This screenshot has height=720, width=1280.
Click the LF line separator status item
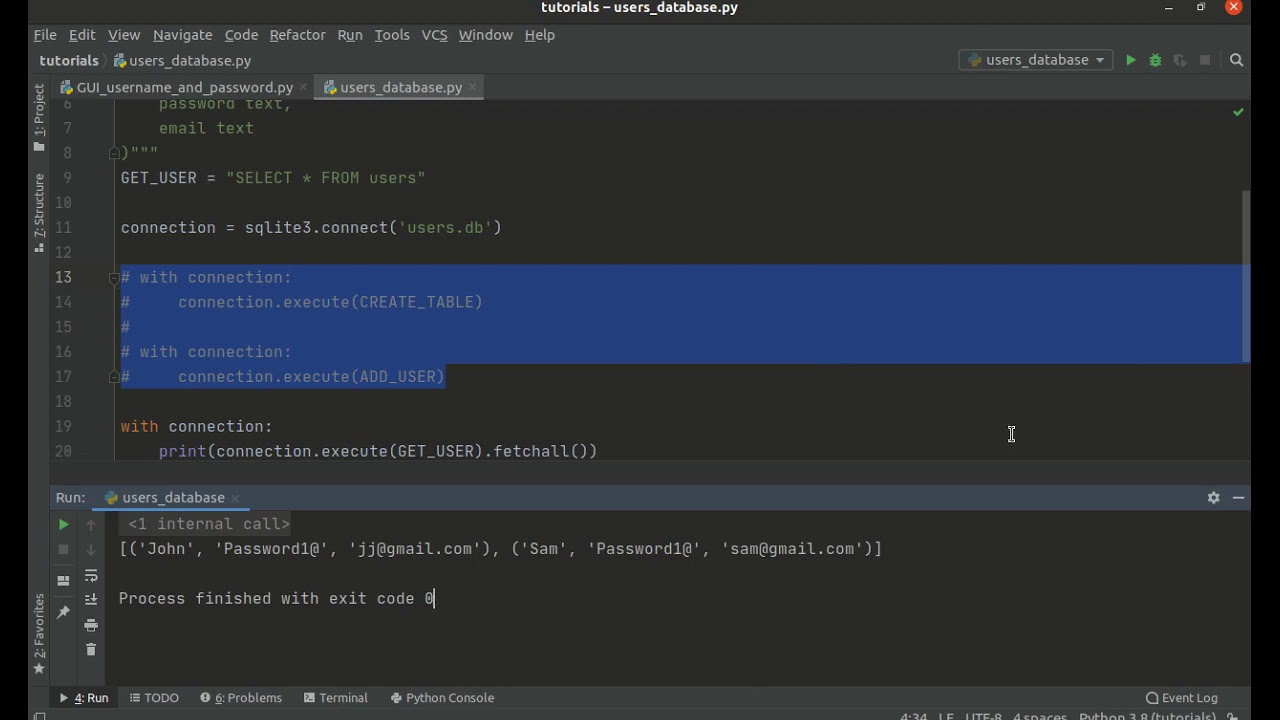(946, 716)
